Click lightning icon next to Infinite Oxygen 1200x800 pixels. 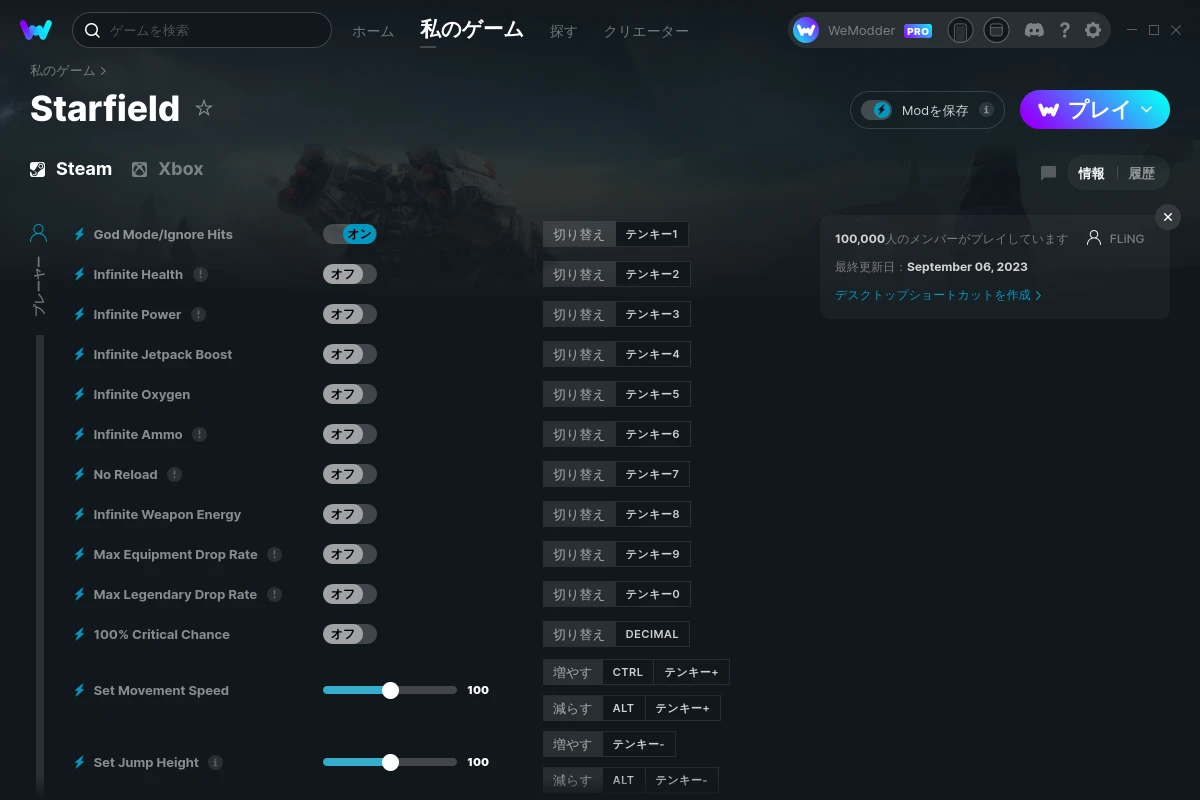[x=79, y=394]
